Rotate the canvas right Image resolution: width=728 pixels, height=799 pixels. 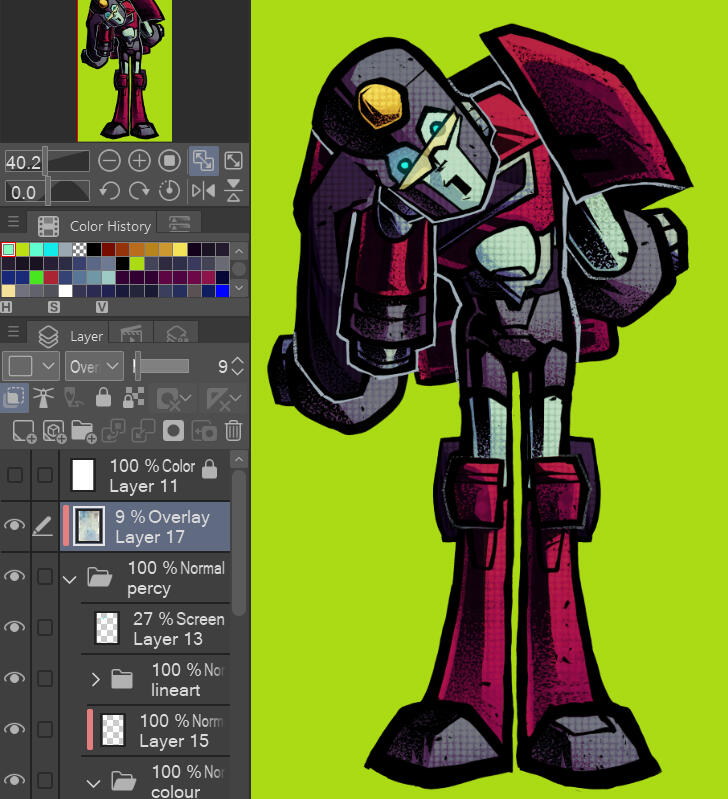click(139, 192)
